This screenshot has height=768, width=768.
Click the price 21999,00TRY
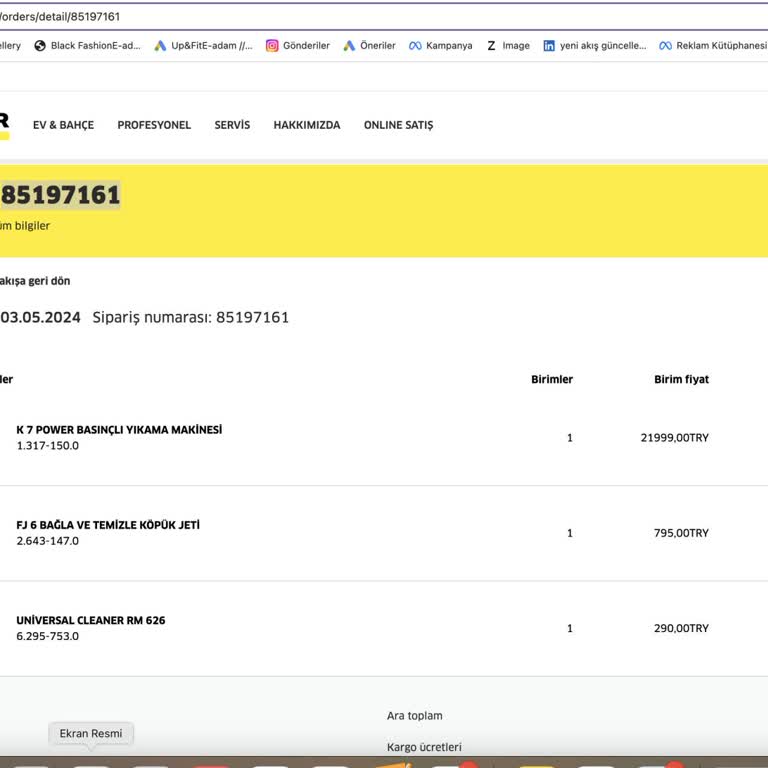tap(674, 437)
